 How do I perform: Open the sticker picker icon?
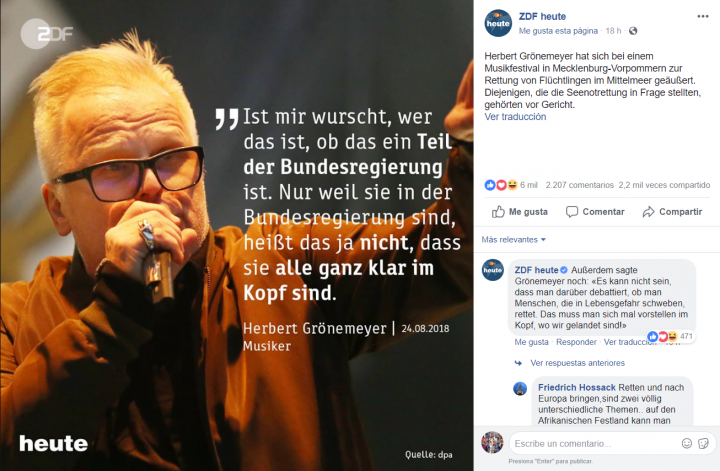703,443
